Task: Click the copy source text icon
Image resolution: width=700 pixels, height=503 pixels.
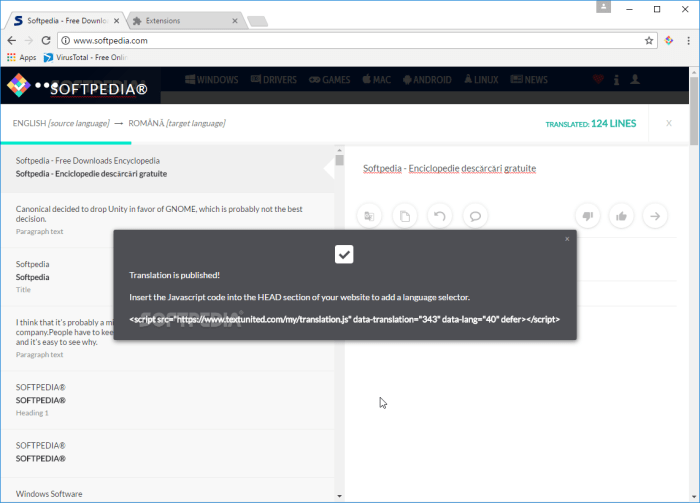Action: pos(404,216)
